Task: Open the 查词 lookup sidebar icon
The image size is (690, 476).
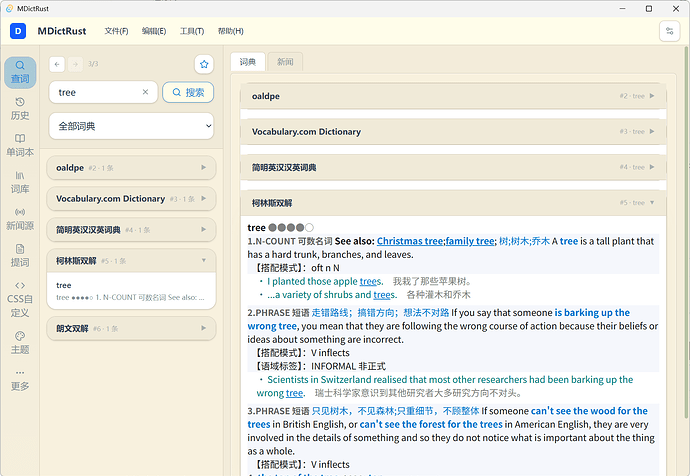Action: [20, 73]
